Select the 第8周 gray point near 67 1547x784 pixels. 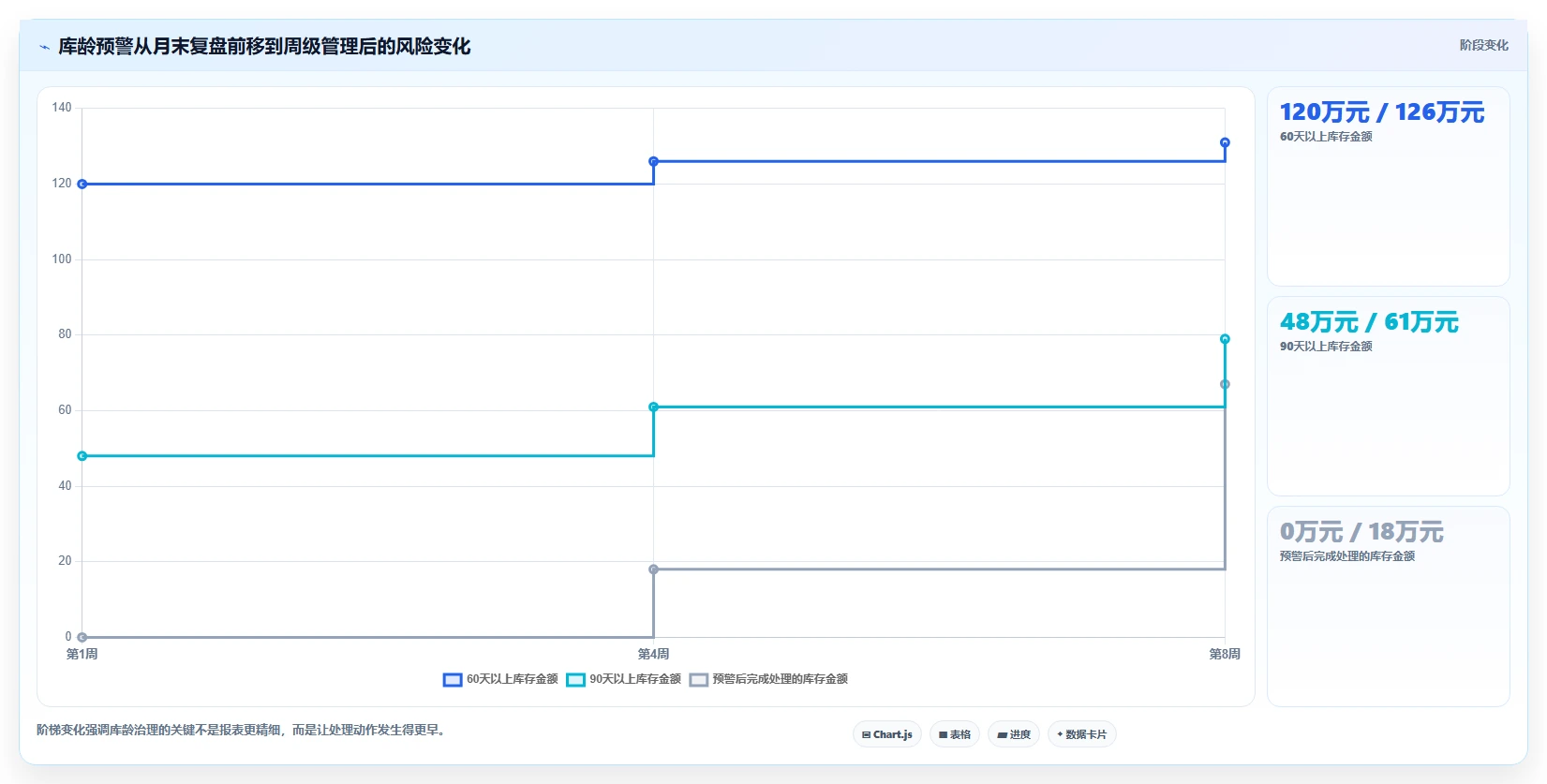point(1225,384)
